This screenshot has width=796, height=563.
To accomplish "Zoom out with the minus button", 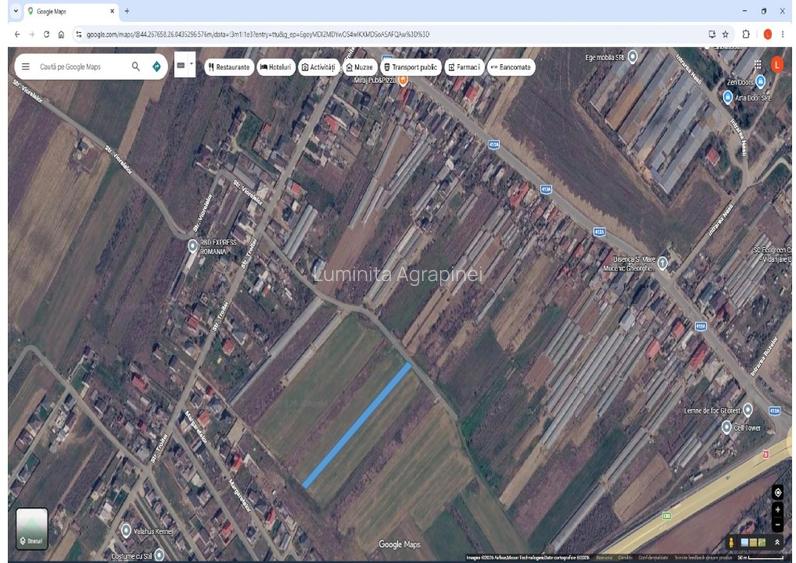I will (777, 524).
